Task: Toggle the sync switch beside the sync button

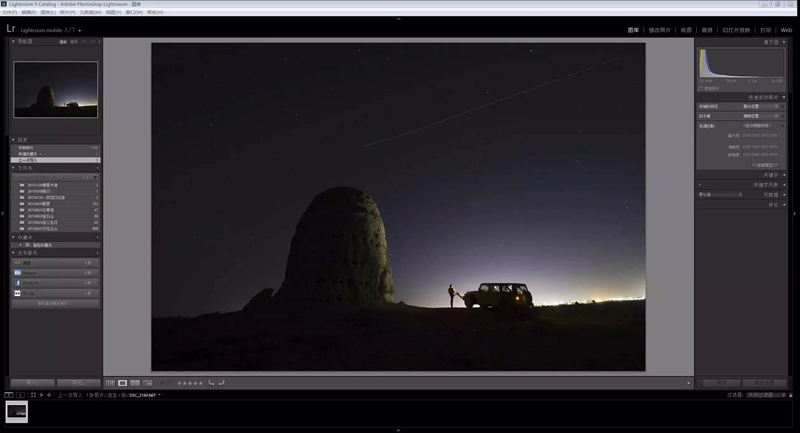Action: 700,383
